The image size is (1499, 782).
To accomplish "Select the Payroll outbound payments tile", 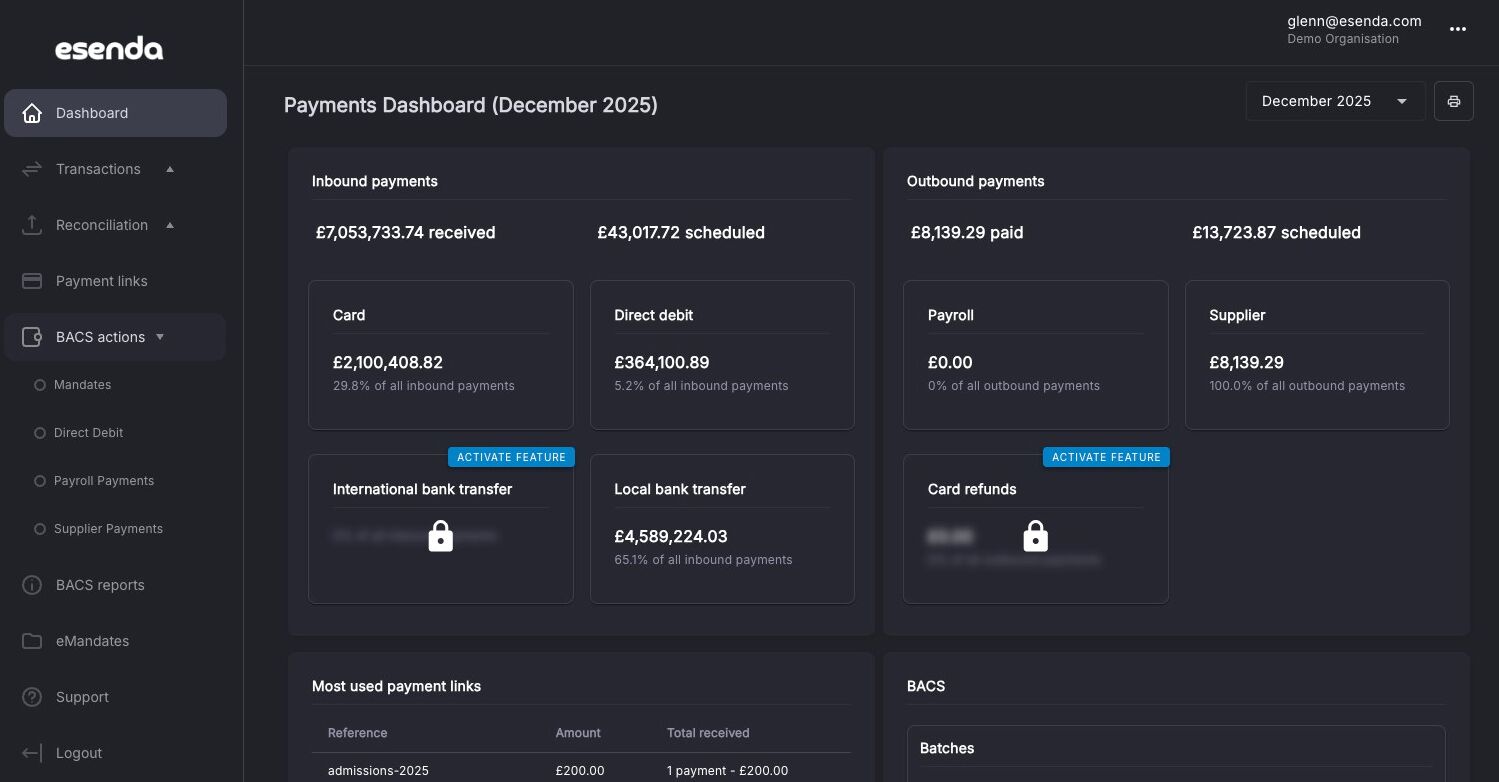I will (x=1036, y=355).
